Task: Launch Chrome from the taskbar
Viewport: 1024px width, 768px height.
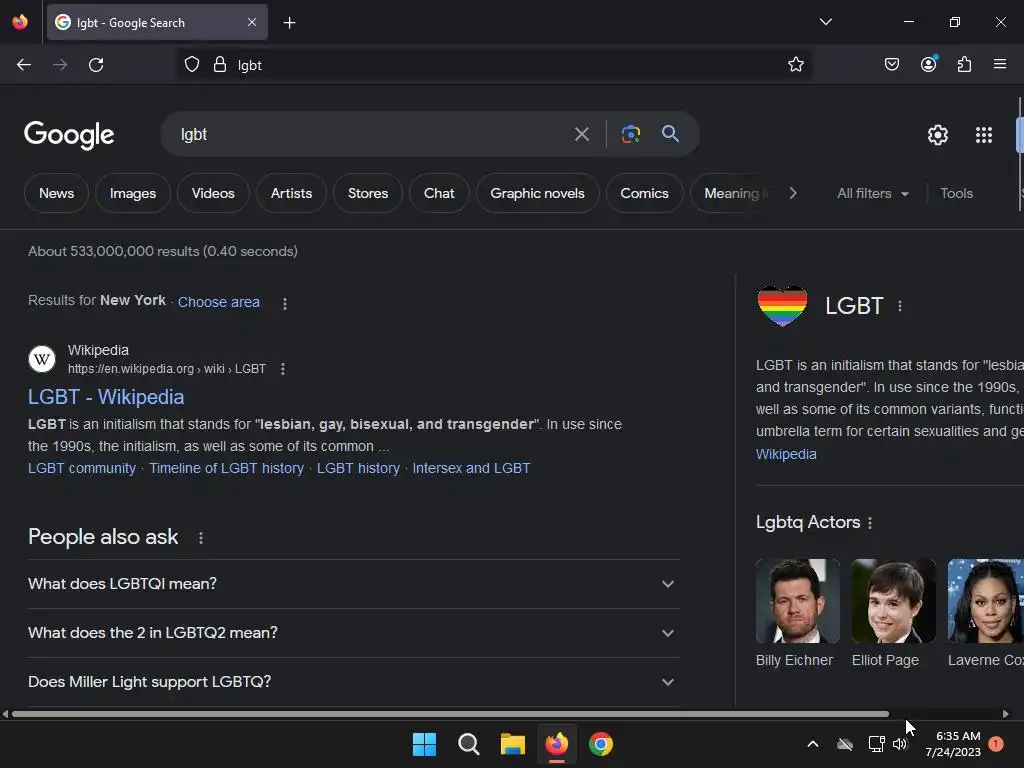Action: (601, 744)
